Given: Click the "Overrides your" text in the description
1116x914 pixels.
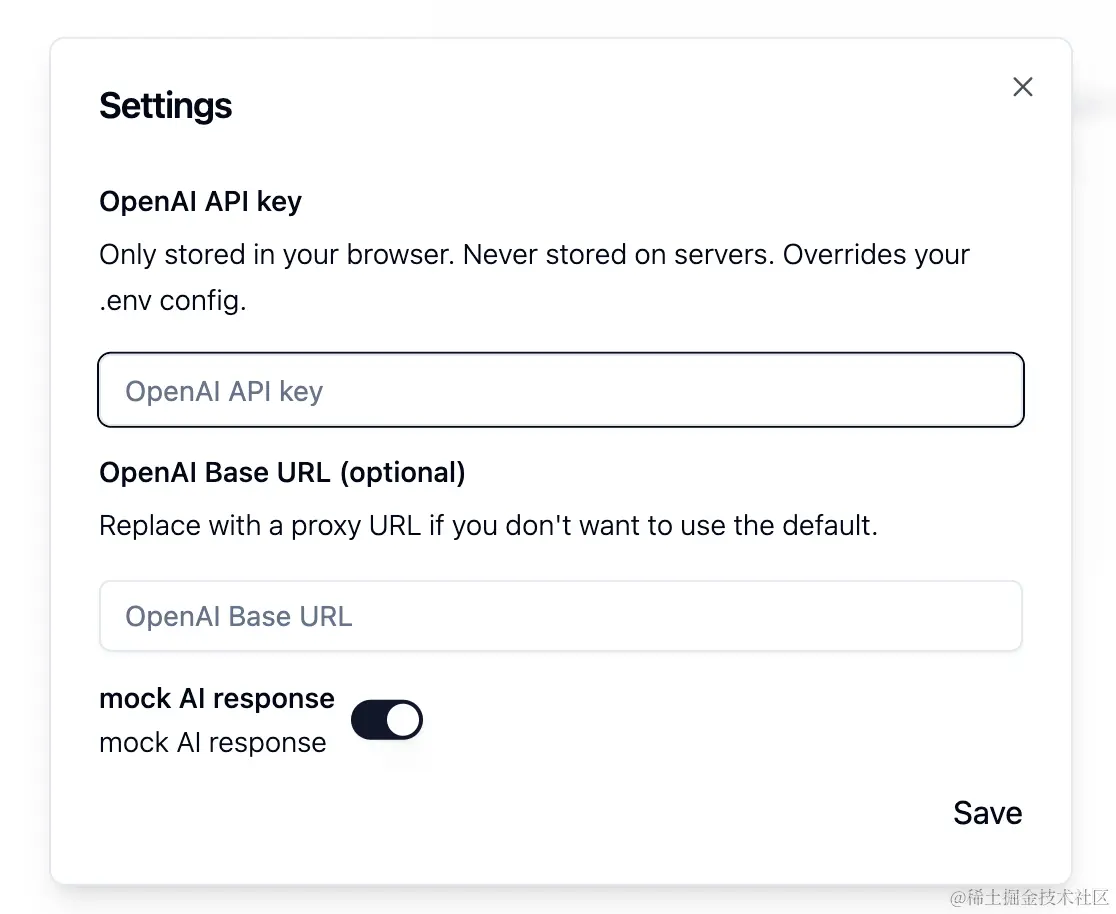Looking at the screenshot, I should click(876, 255).
